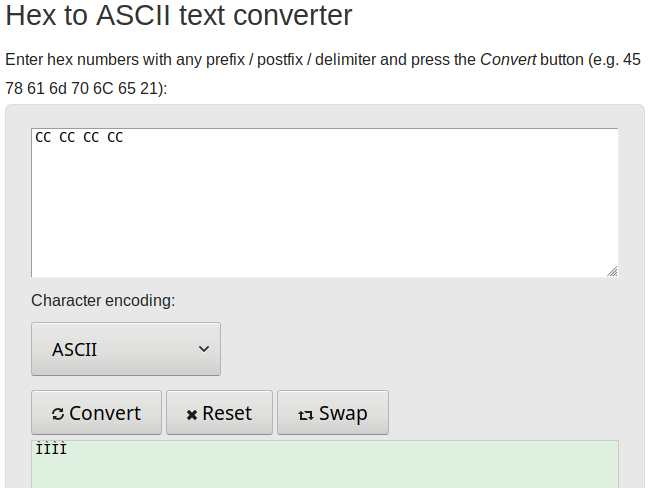
Task: Click the "Hex to ASCII text converter" heading
Action: tap(179, 15)
